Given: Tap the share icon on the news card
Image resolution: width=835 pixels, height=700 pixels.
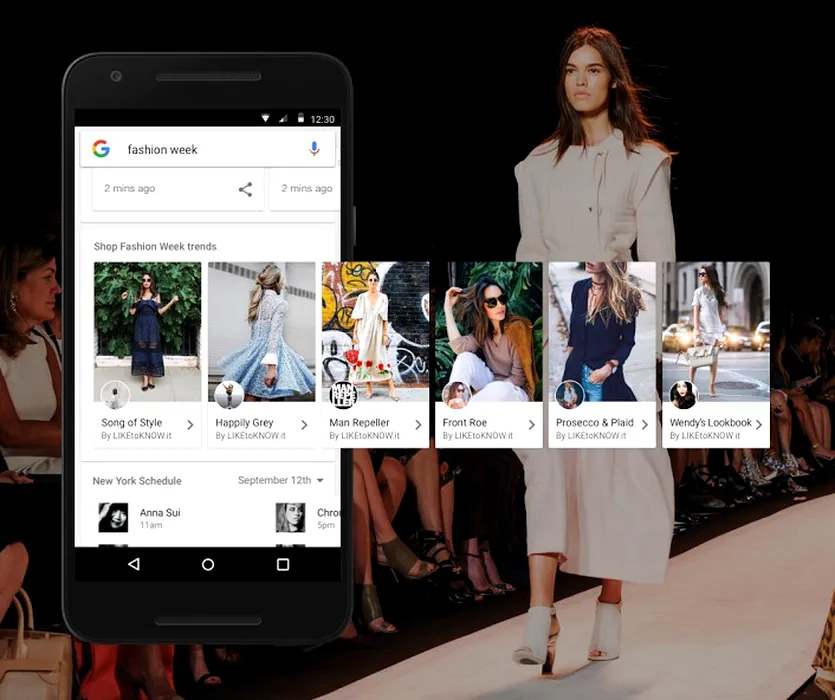Looking at the screenshot, I should point(245,189).
